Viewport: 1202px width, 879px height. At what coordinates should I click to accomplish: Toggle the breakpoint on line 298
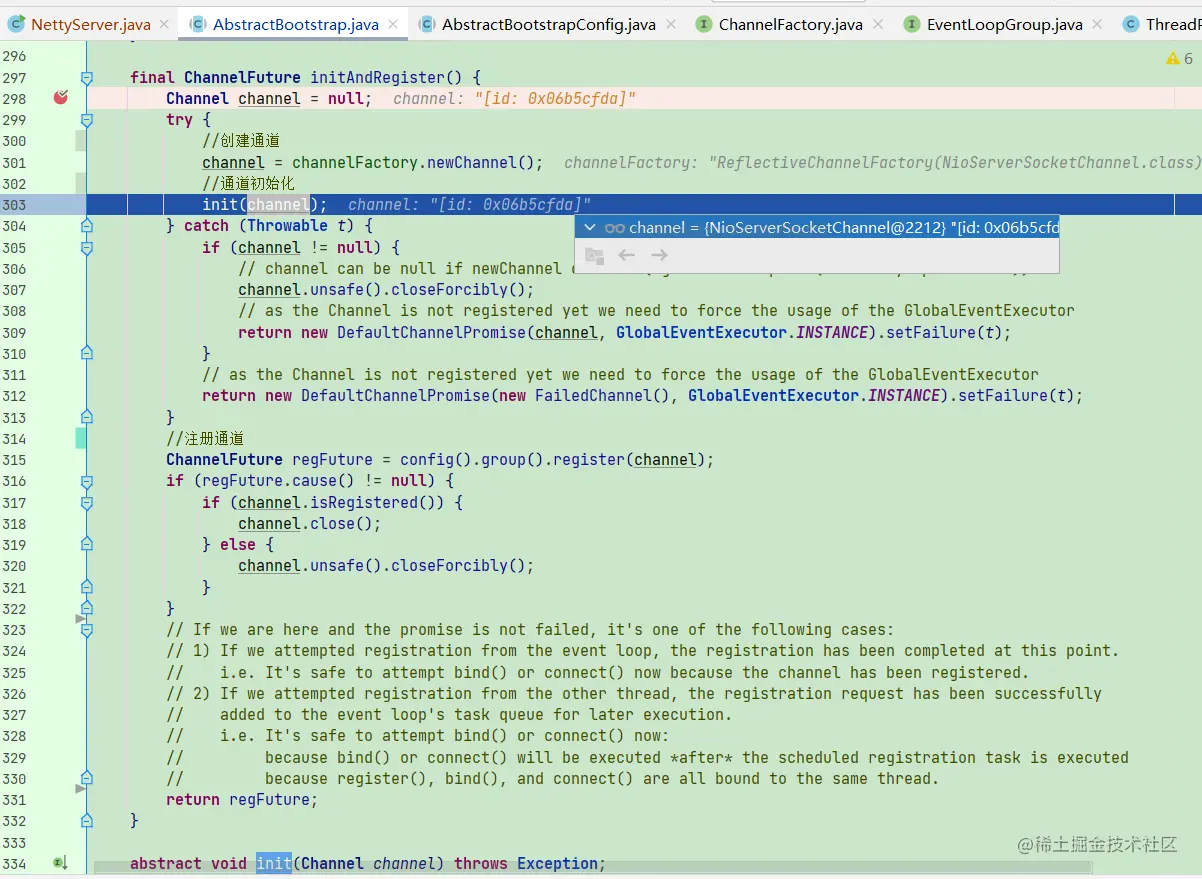61,98
